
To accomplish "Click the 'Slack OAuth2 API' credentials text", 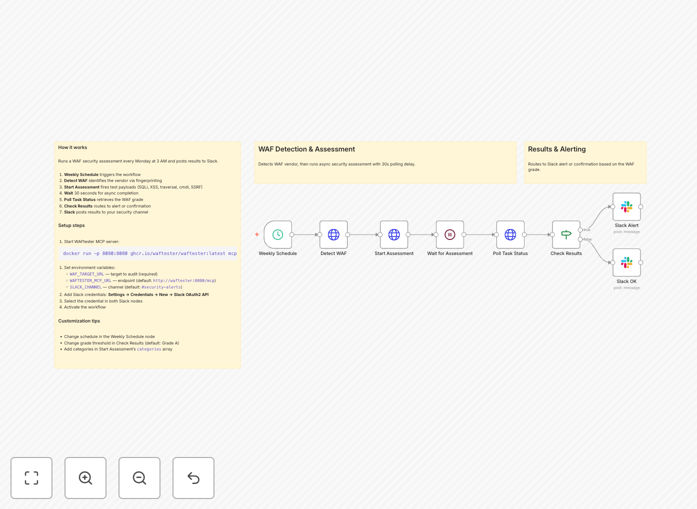I will tap(191, 295).
